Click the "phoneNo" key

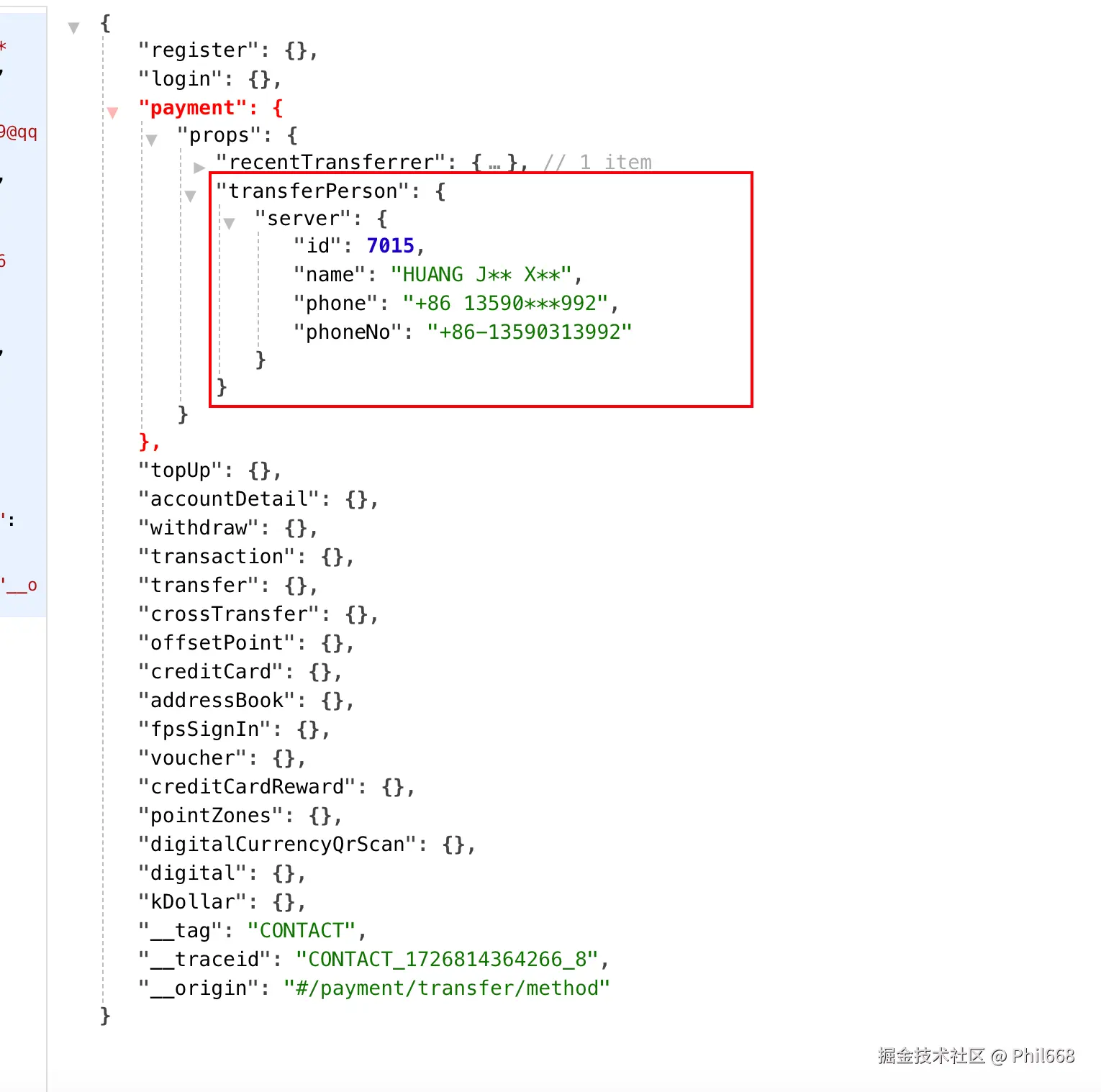(348, 332)
